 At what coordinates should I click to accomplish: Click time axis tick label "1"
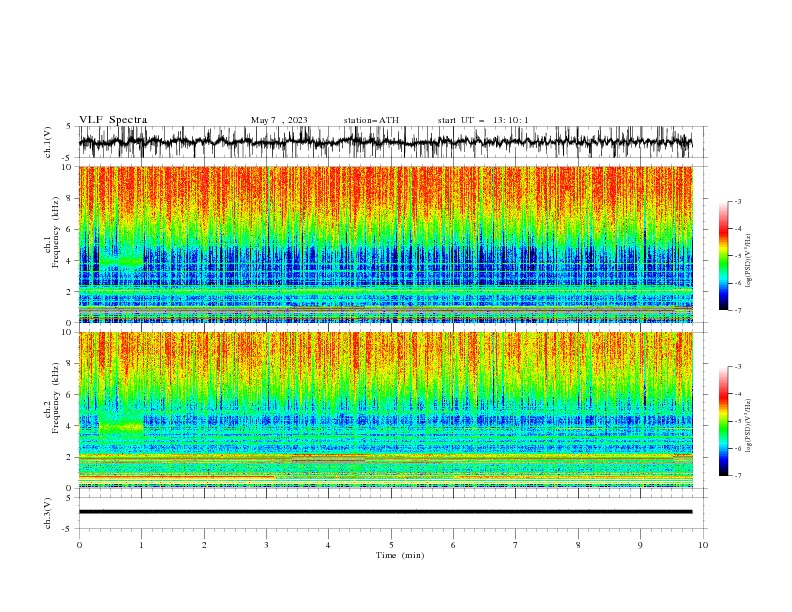click(x=141, y=545)
